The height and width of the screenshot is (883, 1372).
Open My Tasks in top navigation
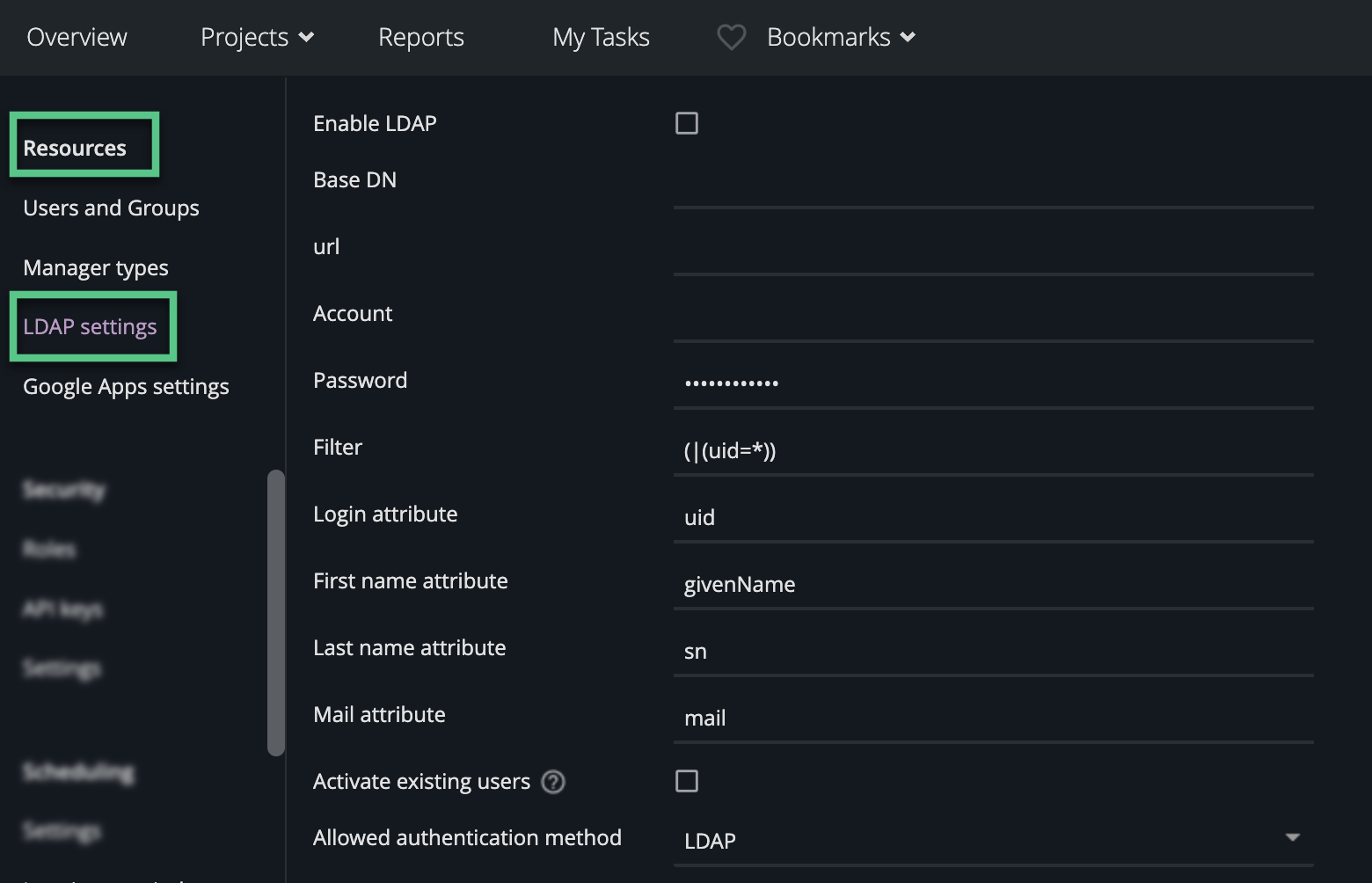click(601, 37)
